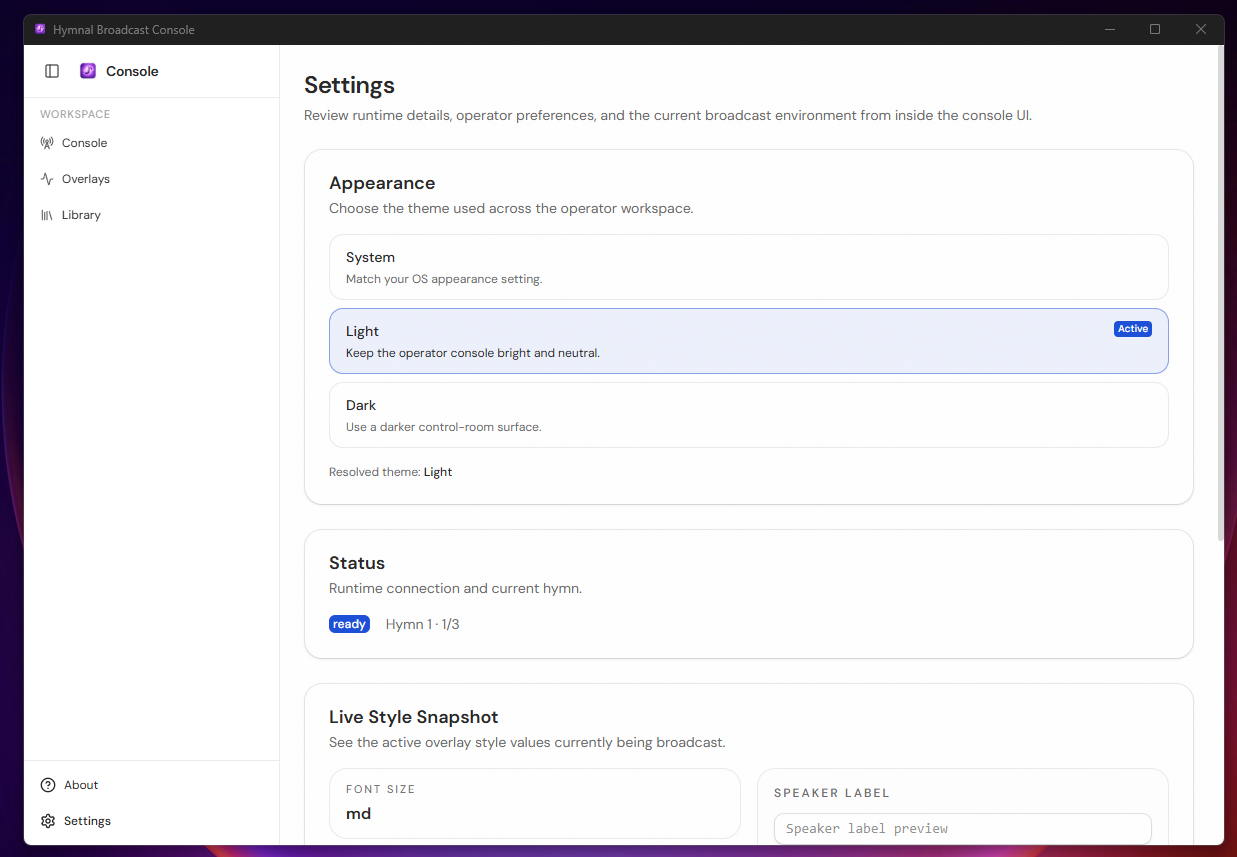Click the Settings page heading
This screenshot has width=1237, height=857.
(x=349, y=85)
